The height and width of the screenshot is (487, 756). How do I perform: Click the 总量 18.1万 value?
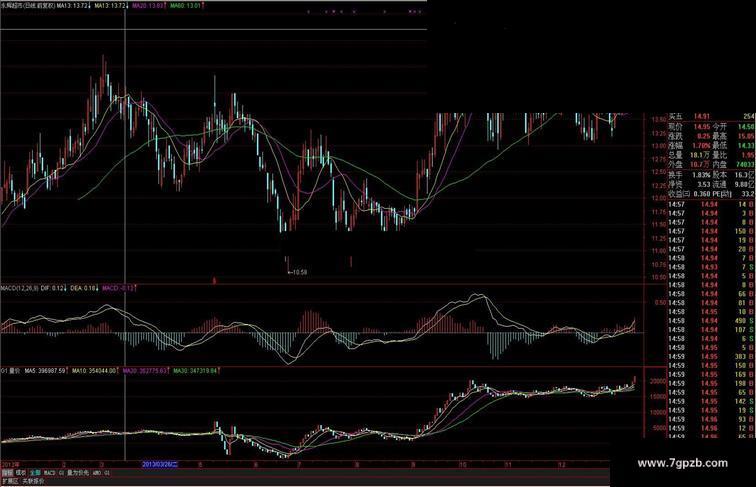click(x=702, y=155)
